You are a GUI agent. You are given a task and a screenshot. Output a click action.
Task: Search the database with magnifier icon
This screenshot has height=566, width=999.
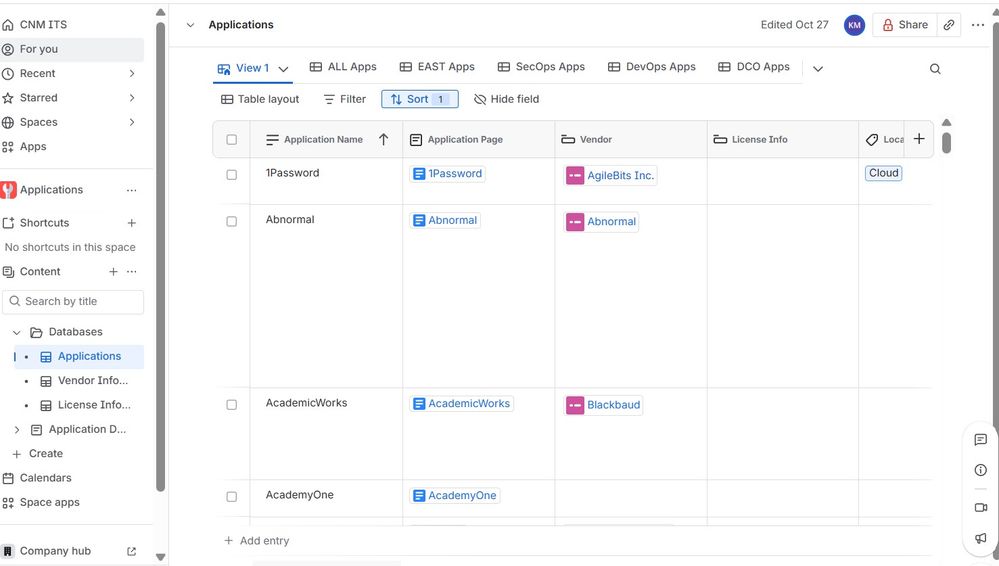pos(935,69)
